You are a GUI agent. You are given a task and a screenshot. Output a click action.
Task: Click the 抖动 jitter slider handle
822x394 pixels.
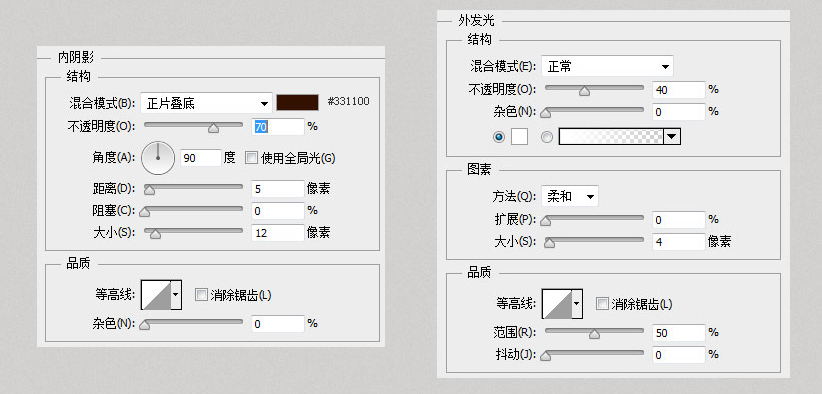pyautogui.click(x=546, y=356)
